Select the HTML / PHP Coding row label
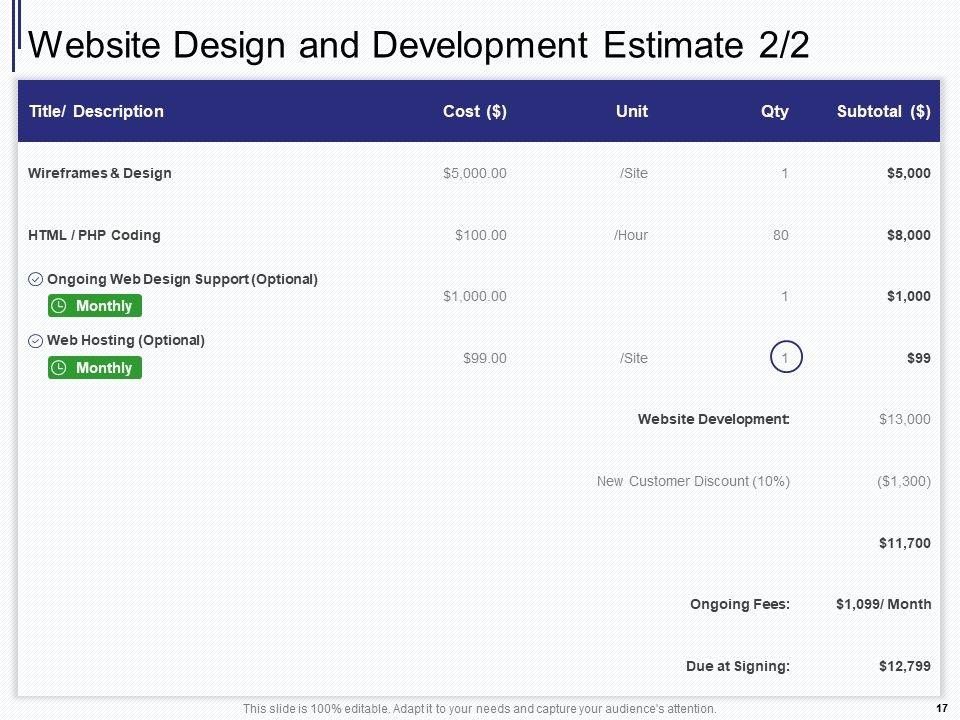The width and height of the screenshot is (960, 720). [x=94, y=235]
